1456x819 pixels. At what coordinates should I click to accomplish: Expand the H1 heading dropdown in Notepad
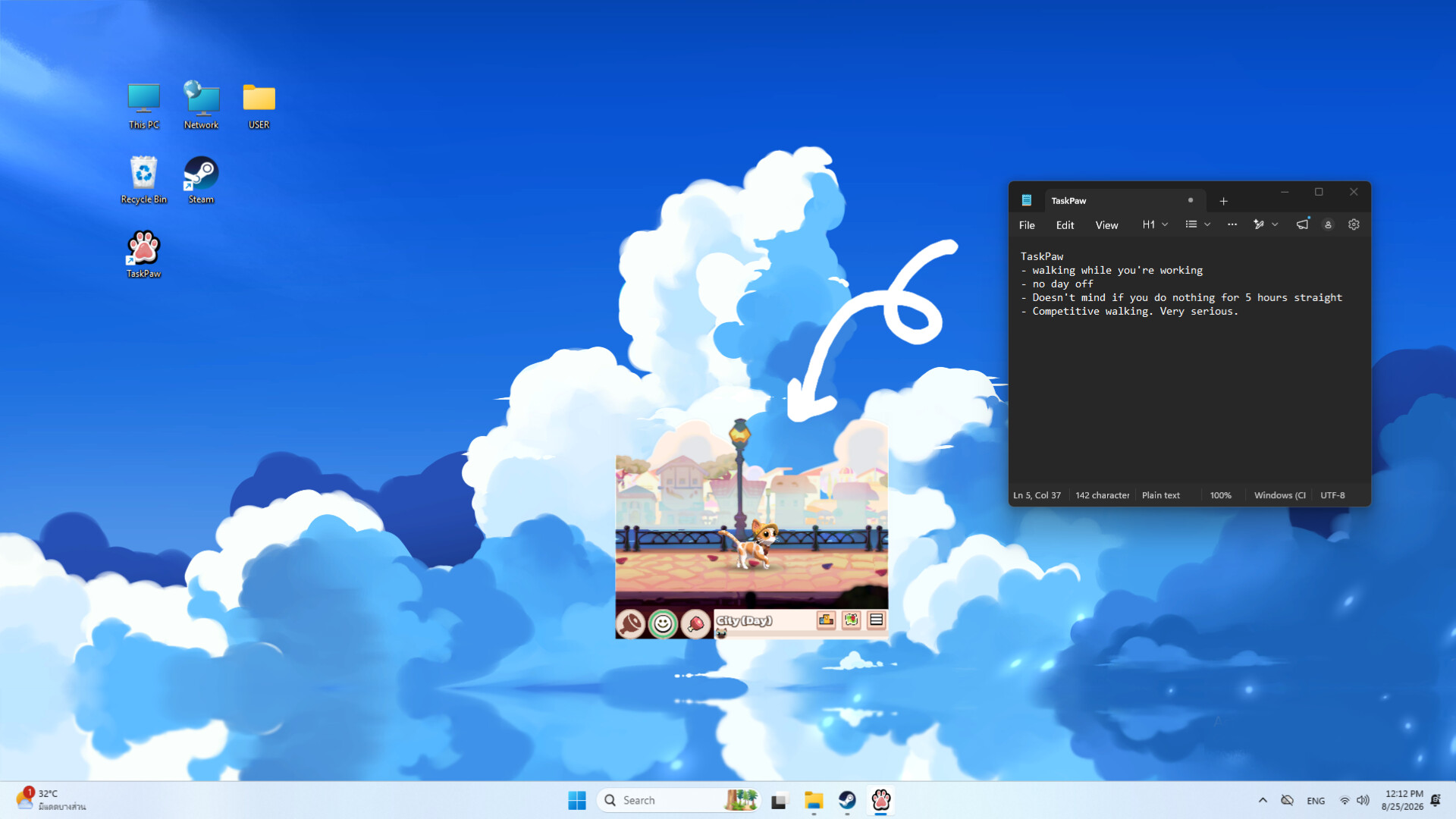(1155, 224)
